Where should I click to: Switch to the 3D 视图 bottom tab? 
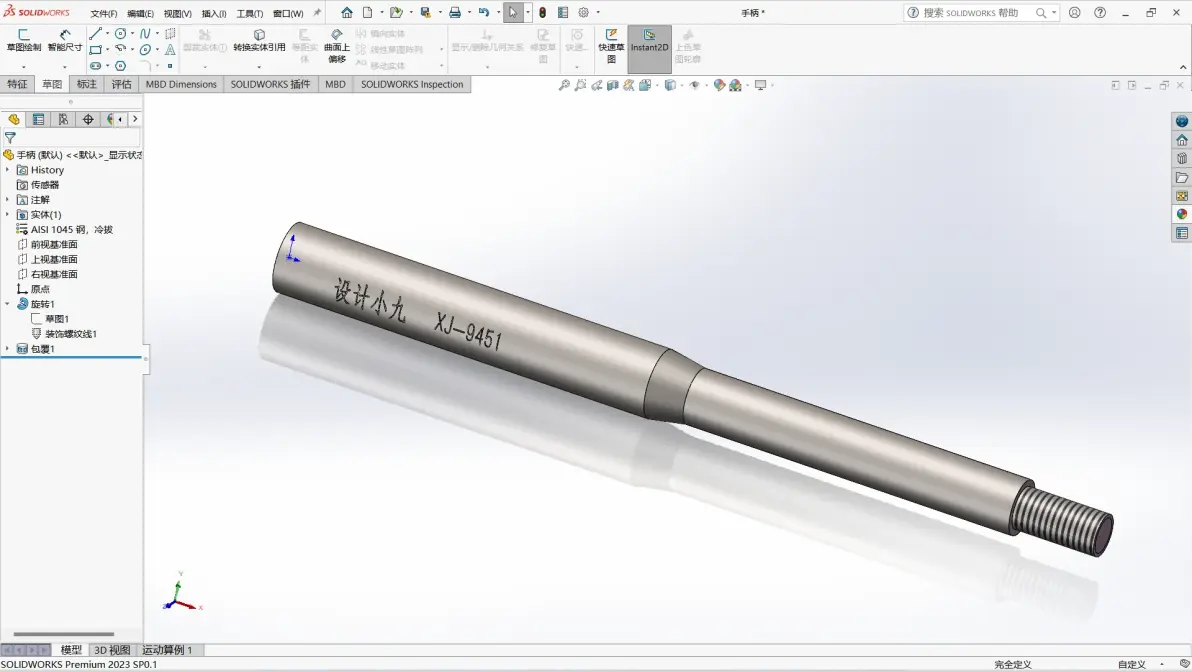pos(113,650)
